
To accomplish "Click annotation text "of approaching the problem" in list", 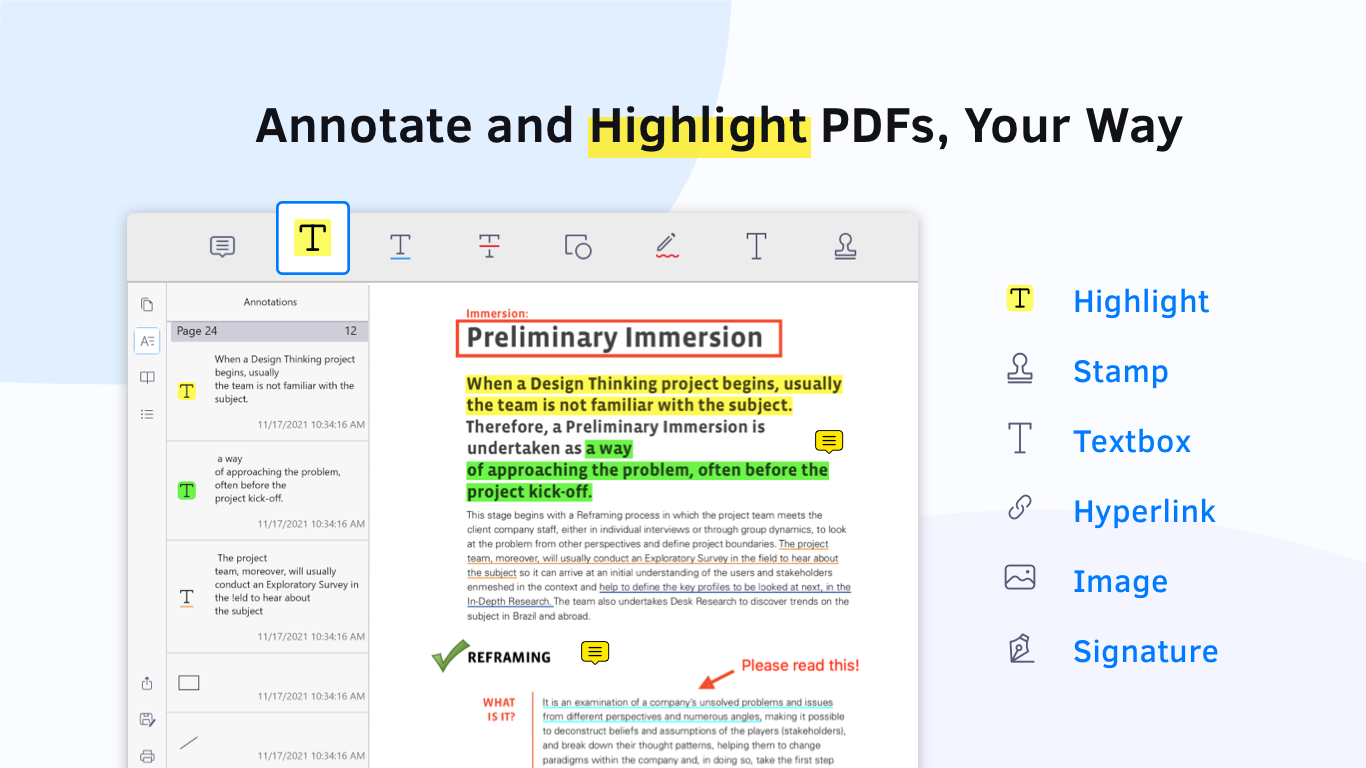I will (x=278, y=472).
